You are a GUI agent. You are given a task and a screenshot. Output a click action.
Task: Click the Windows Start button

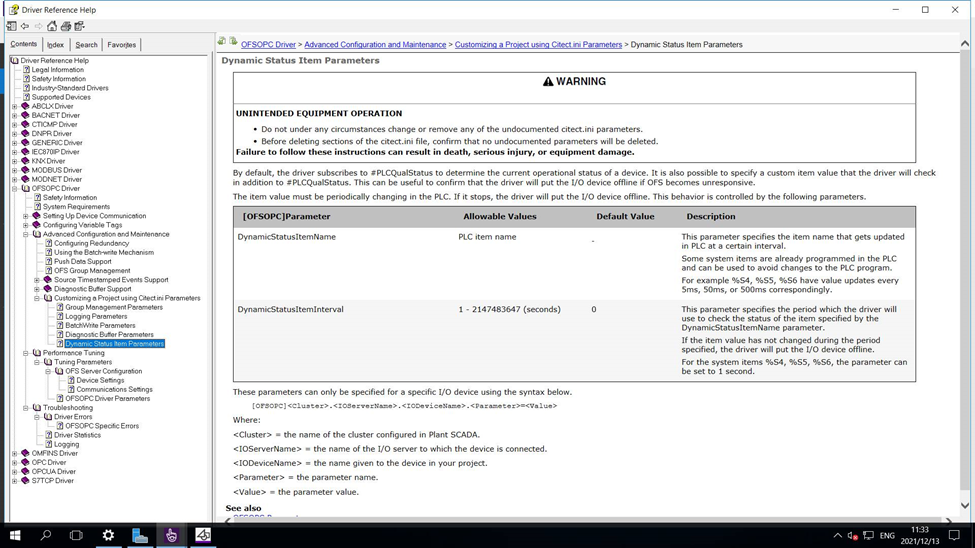coord(15,536)
